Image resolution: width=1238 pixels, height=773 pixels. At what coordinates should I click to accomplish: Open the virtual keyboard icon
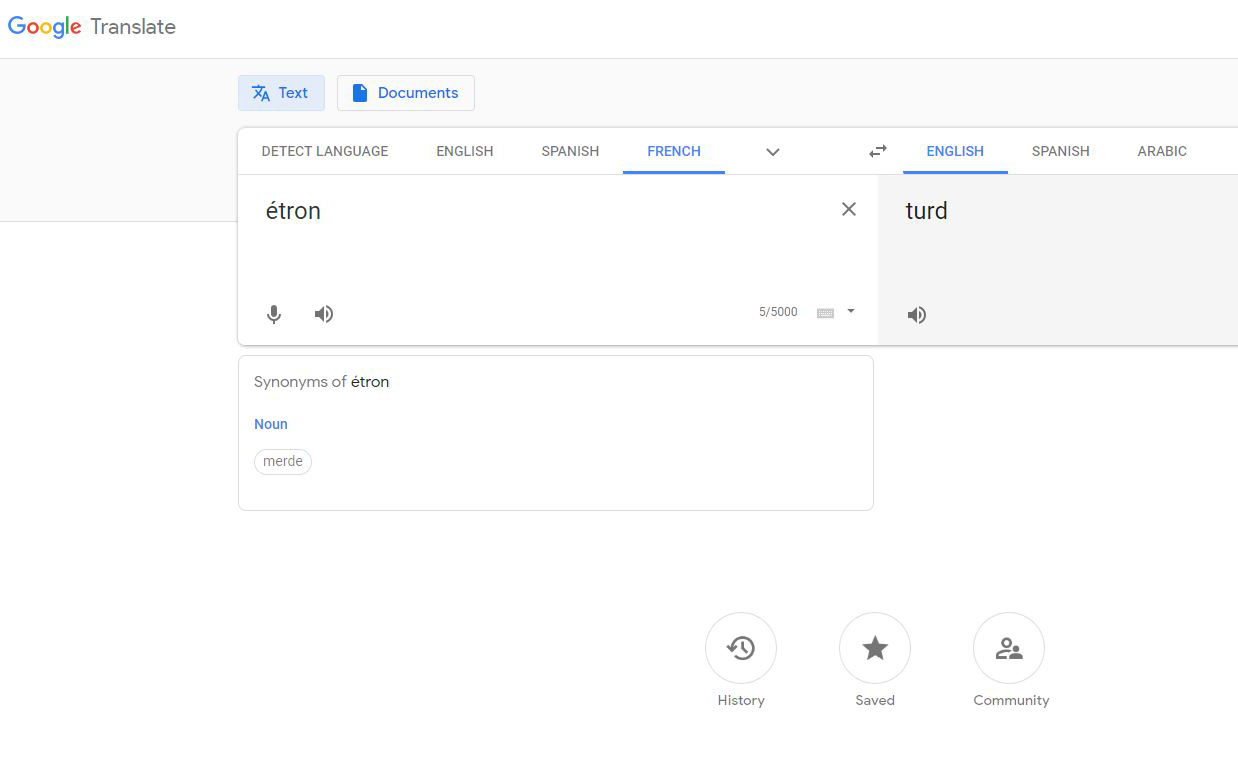[x=826, y=313]
